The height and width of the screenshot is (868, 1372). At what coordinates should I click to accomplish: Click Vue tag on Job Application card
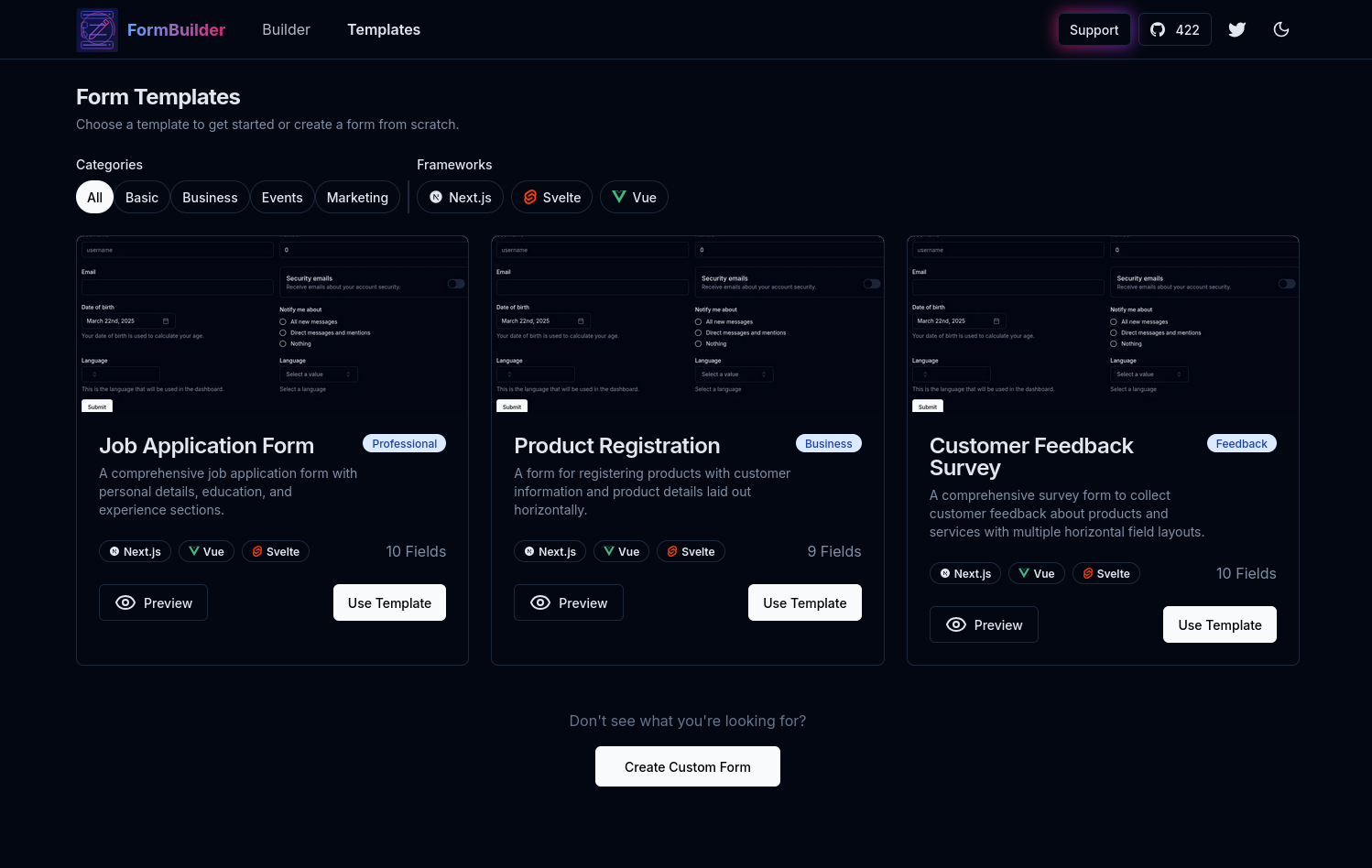click(206, 551)
